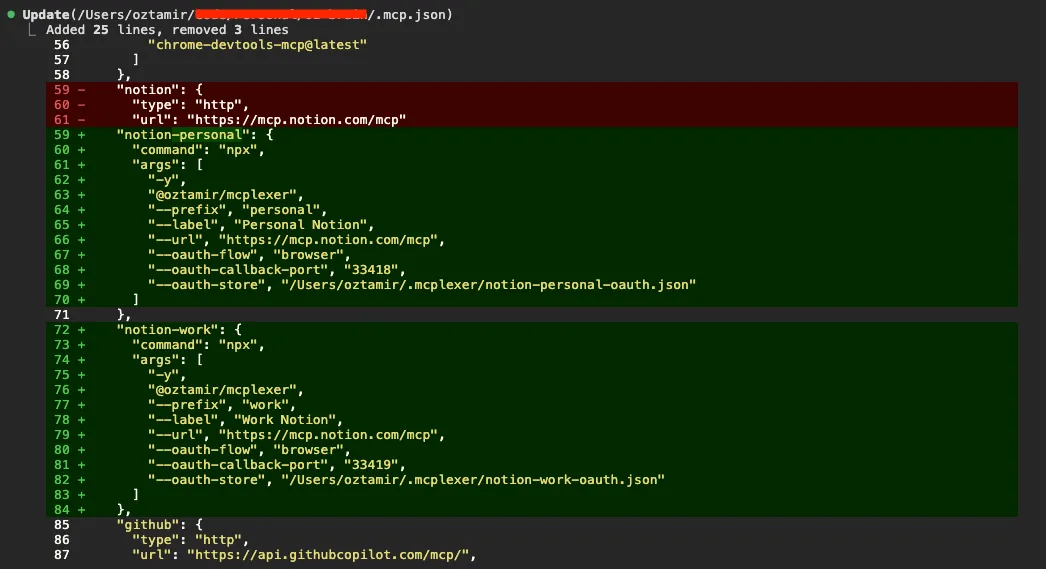Click the Update file path header
Image resolution: width=1046 pixels, height=569 pixels.
pos(237,14)
